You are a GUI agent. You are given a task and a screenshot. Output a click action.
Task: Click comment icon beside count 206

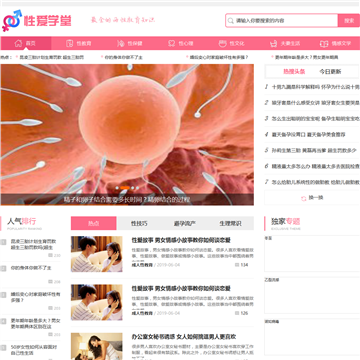[50, 282]
